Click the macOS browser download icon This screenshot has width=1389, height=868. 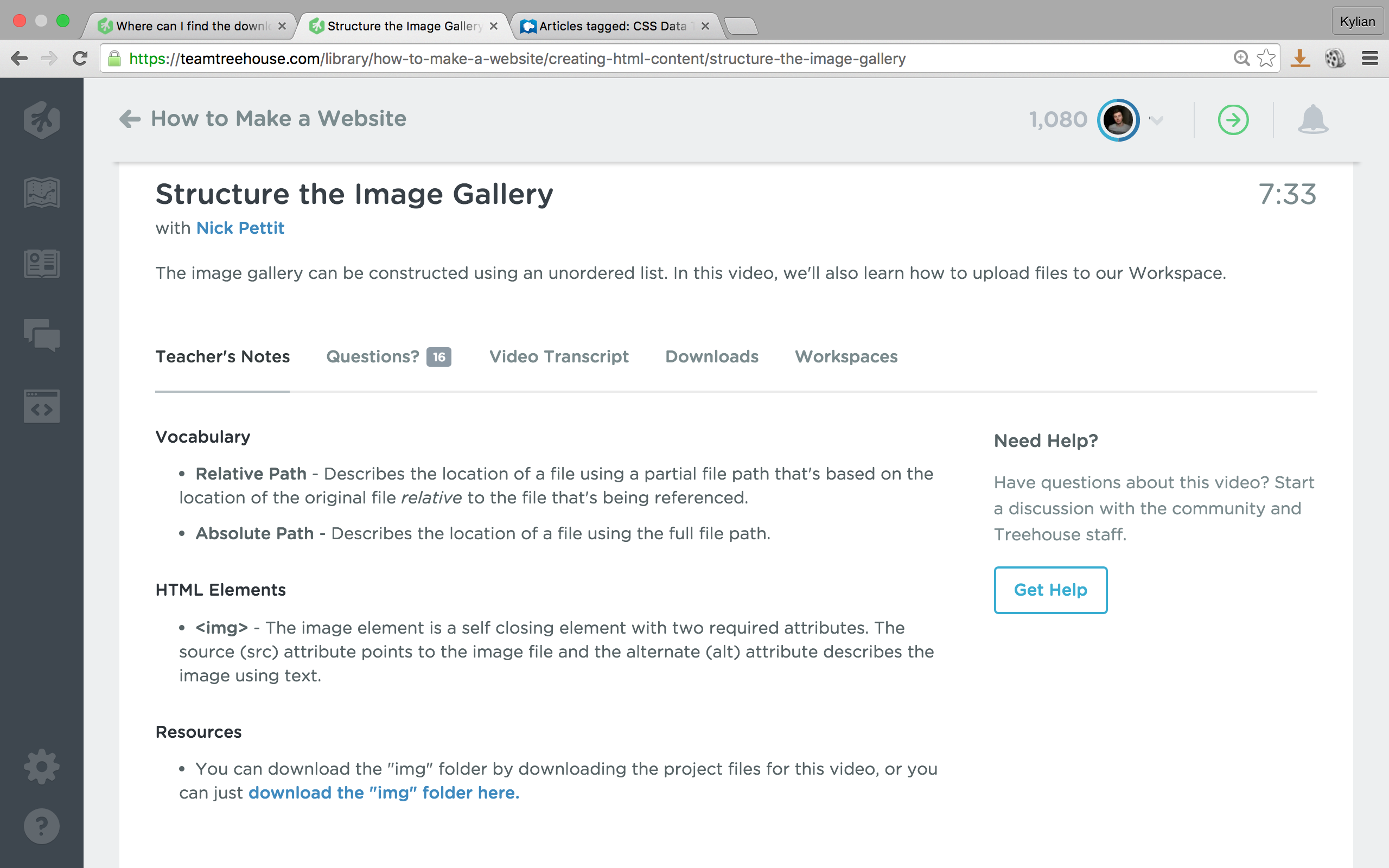(x=1299, y=58)
